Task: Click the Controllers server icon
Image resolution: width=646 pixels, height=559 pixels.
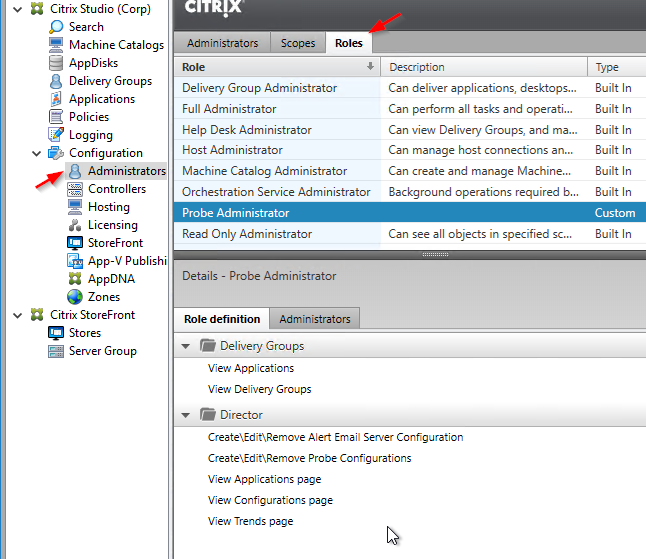Action: tap(75, 189)
